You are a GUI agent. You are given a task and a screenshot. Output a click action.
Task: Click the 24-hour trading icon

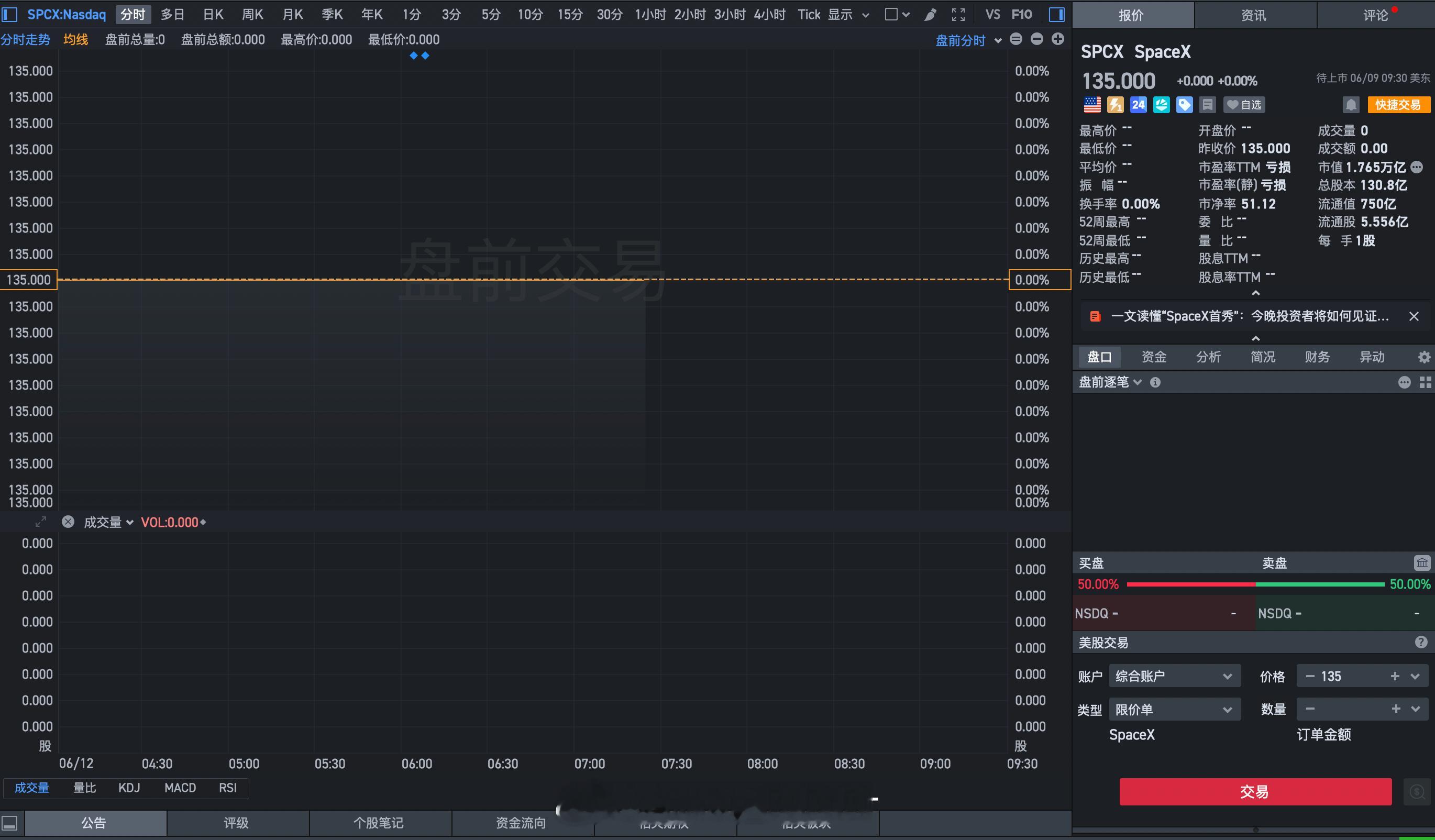click(x=1139, y=105)
